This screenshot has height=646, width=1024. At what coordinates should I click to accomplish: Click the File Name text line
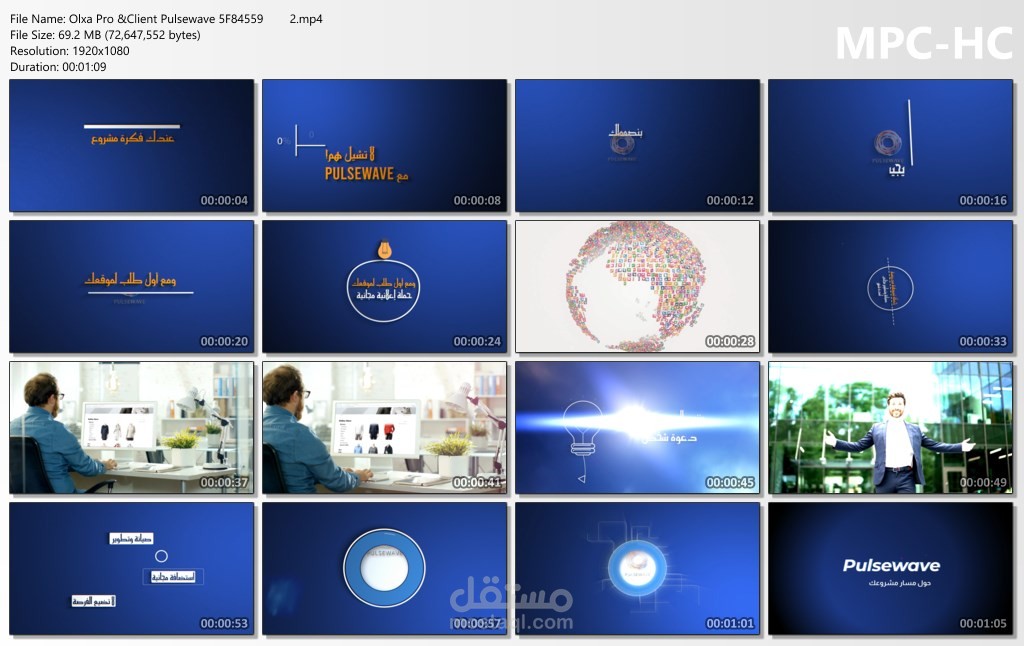pyautogui.click(x=166, y=19)
